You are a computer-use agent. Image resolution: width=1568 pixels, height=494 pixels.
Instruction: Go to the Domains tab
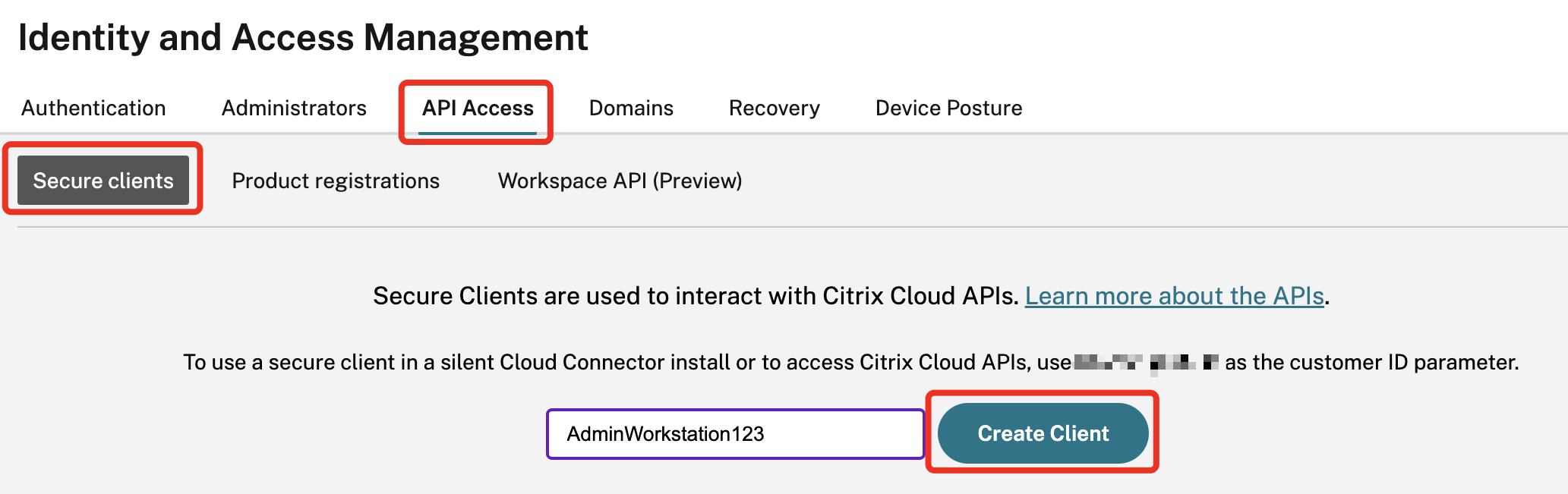point(631,108)
